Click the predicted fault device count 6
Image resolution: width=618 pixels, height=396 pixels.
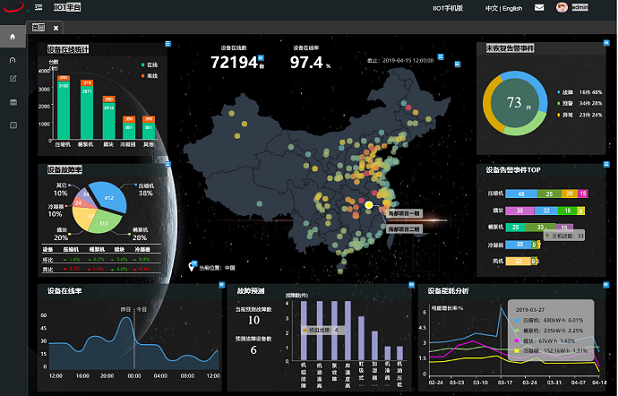pos(253,350)
